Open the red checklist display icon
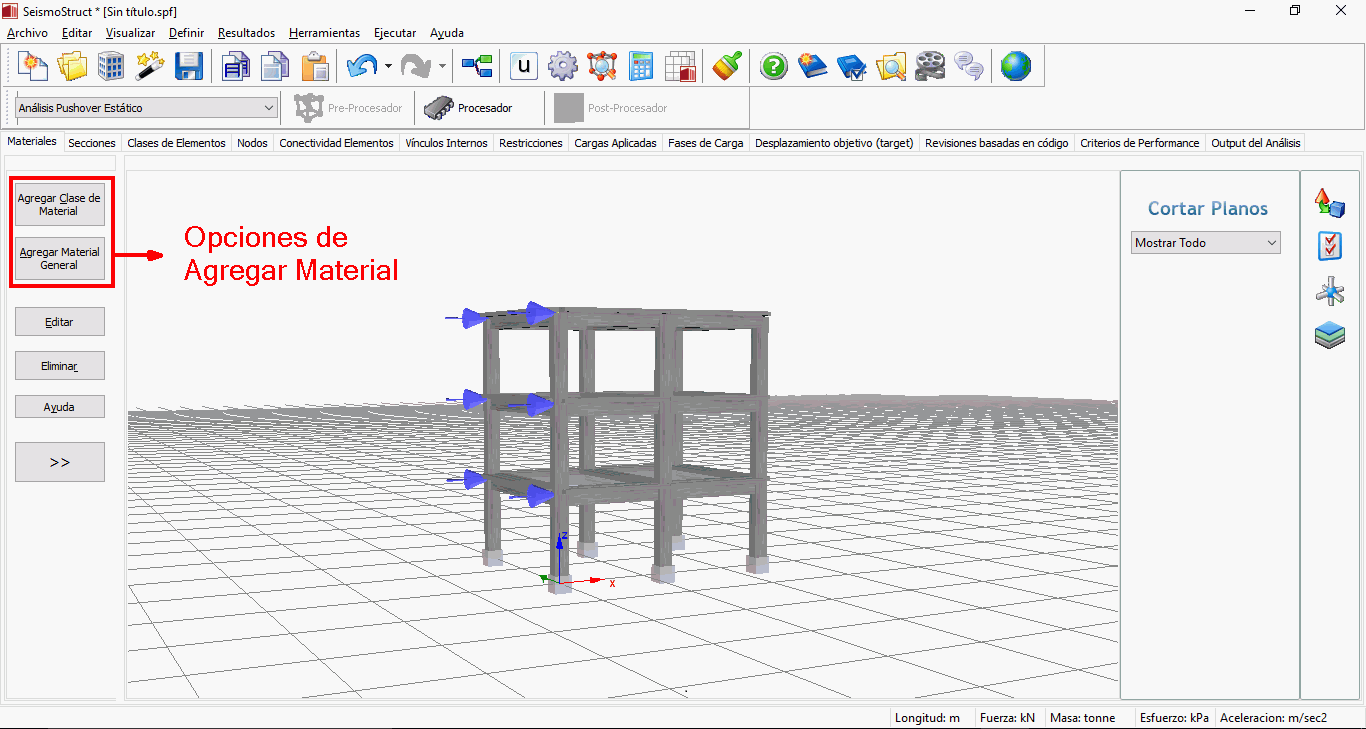This screenshot has width=1366, height=729. 1329,246
